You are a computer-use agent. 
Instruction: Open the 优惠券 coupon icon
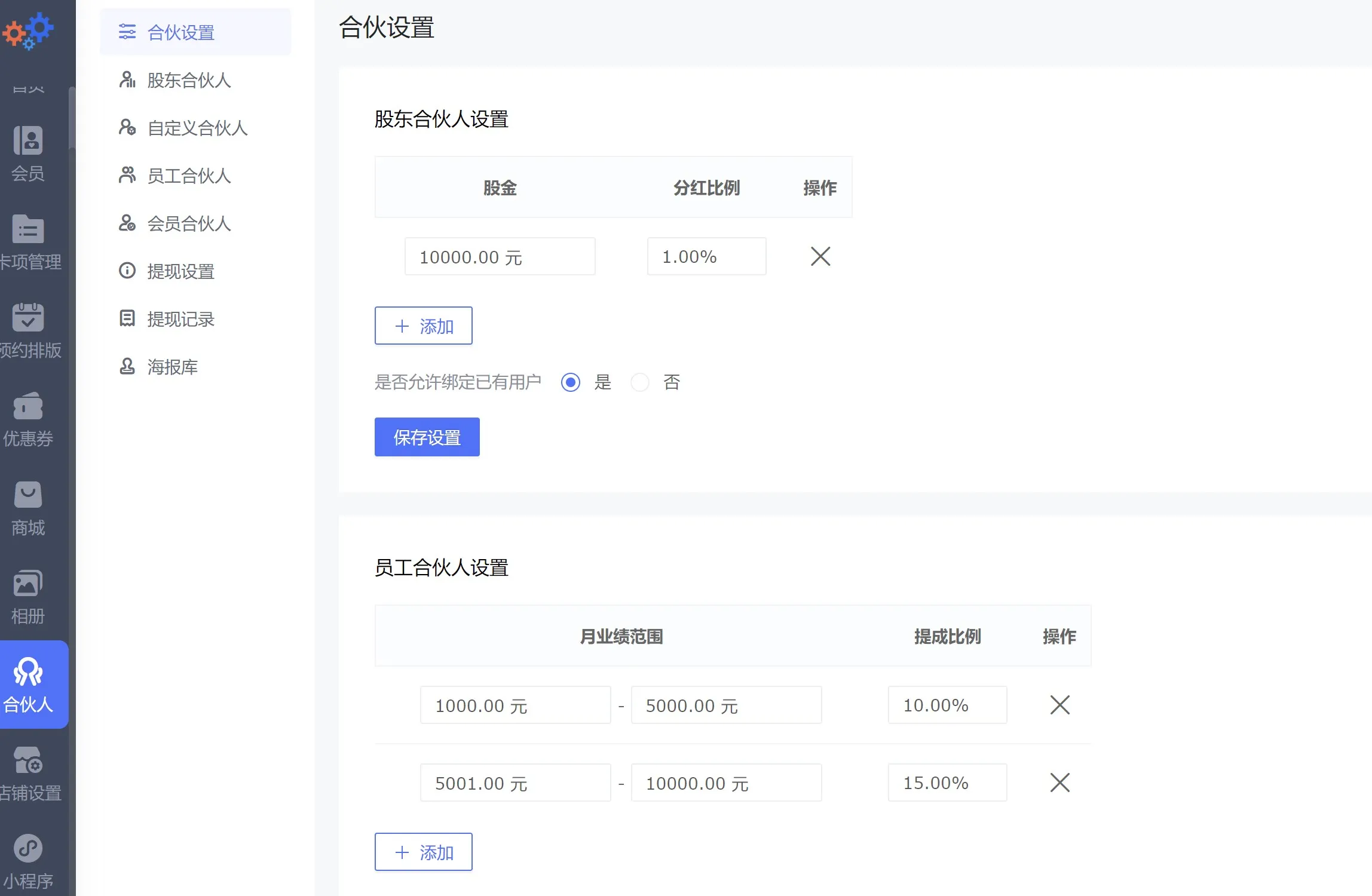tap(28, 406)
